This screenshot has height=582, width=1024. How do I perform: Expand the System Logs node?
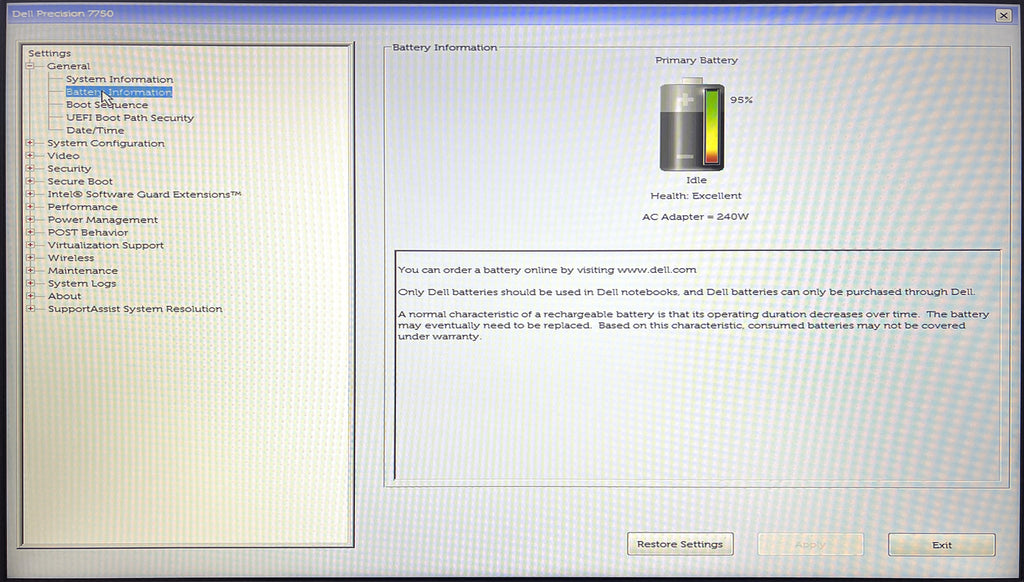29,283
